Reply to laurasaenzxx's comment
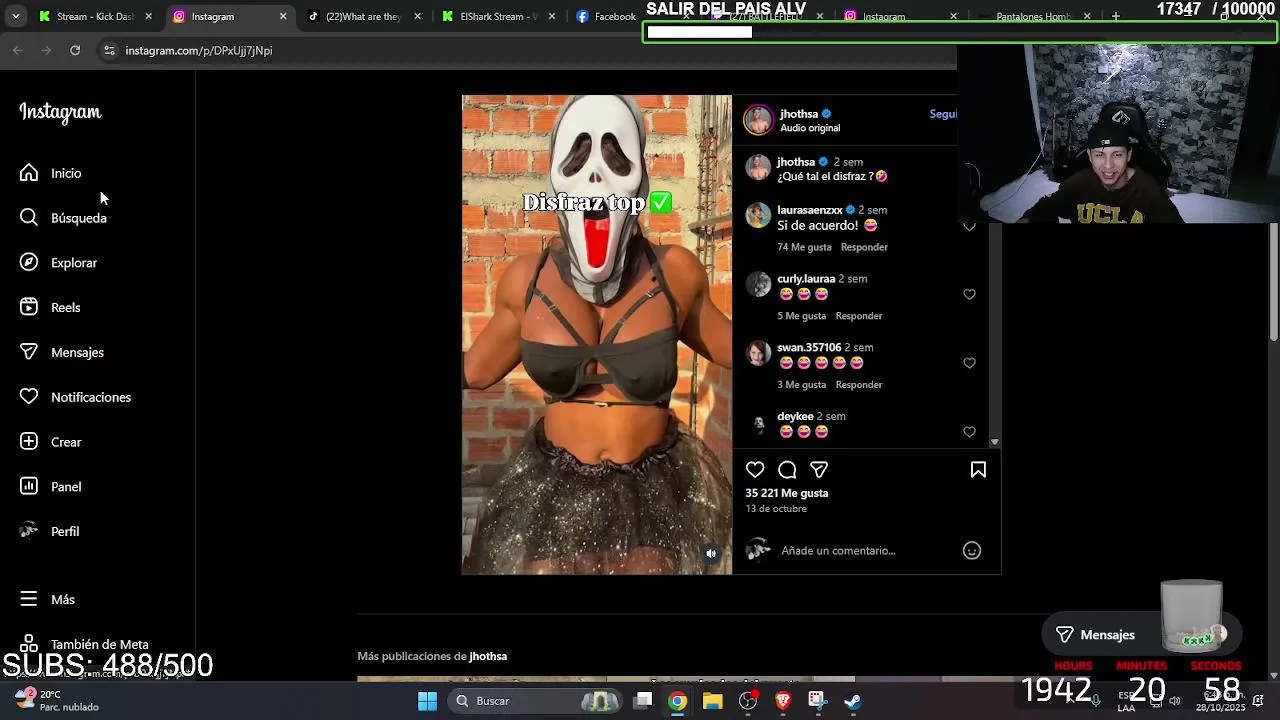 [864, 247]
